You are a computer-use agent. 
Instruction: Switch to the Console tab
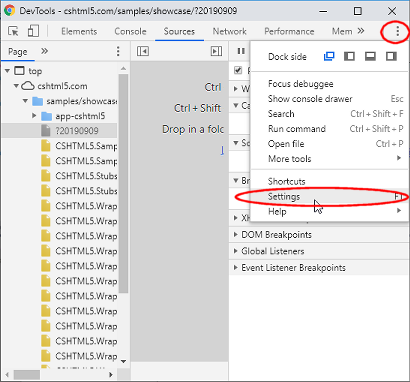(x=130, y=31)
